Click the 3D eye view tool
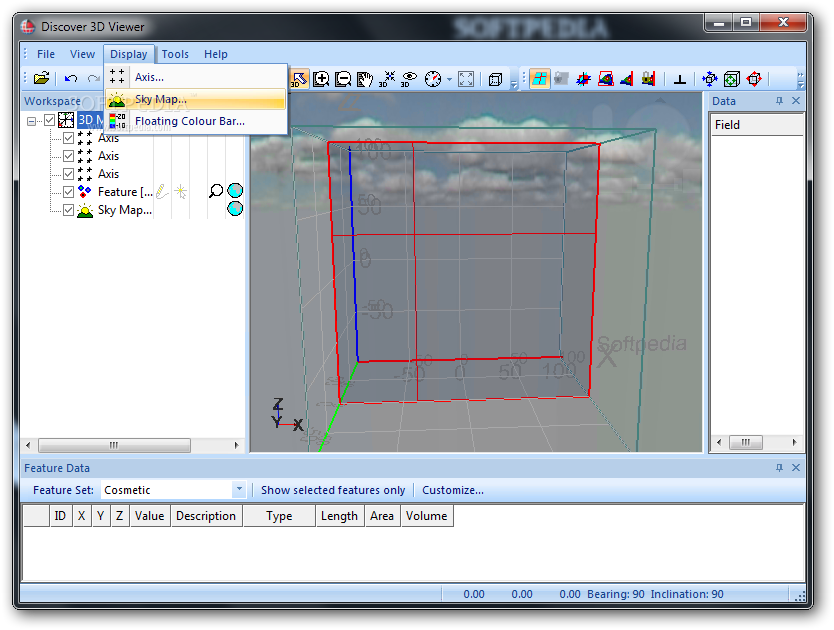The height and width of the screenshot is (630, 834). tap(409, 79)
